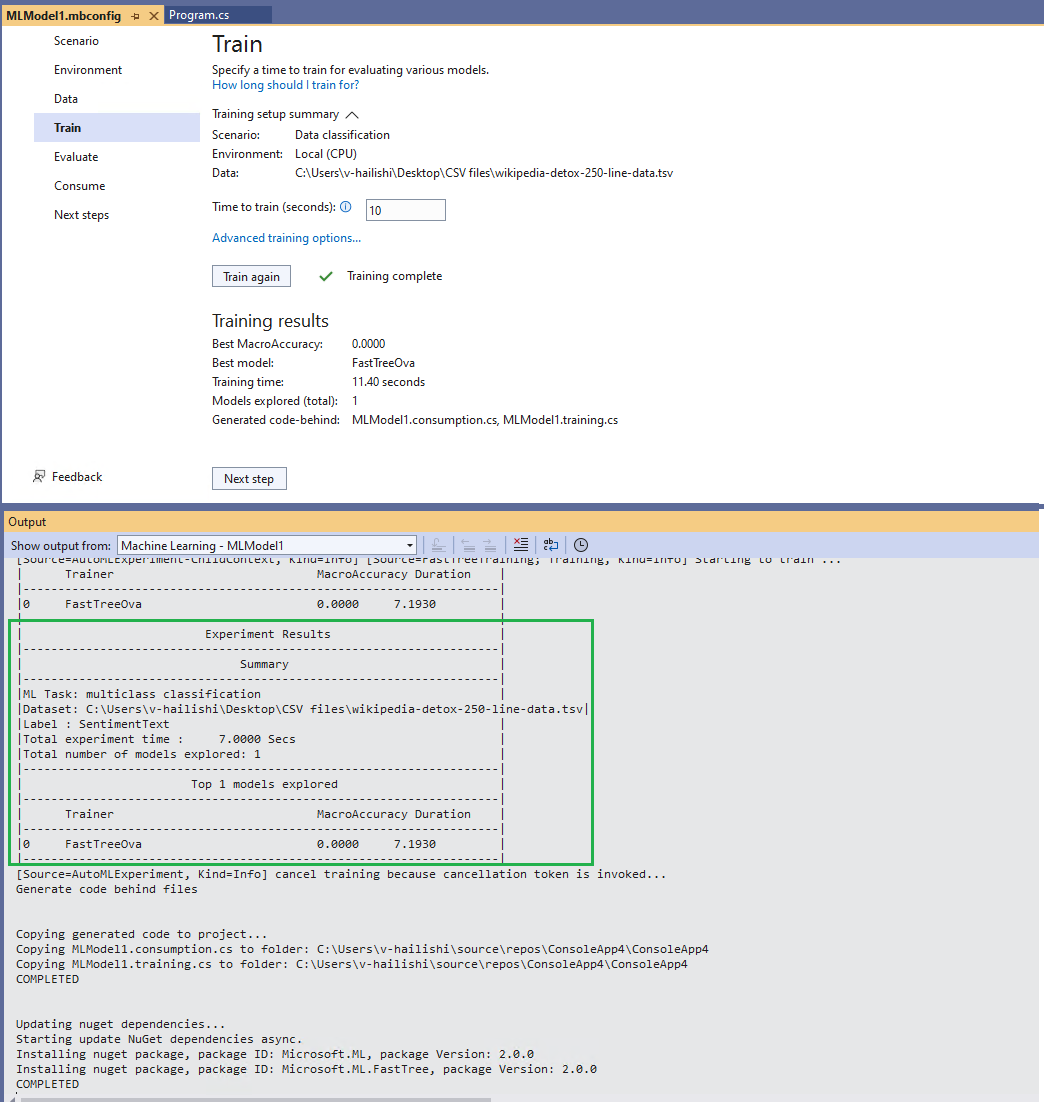Collapse the Training setup summary section

point(351,113)
